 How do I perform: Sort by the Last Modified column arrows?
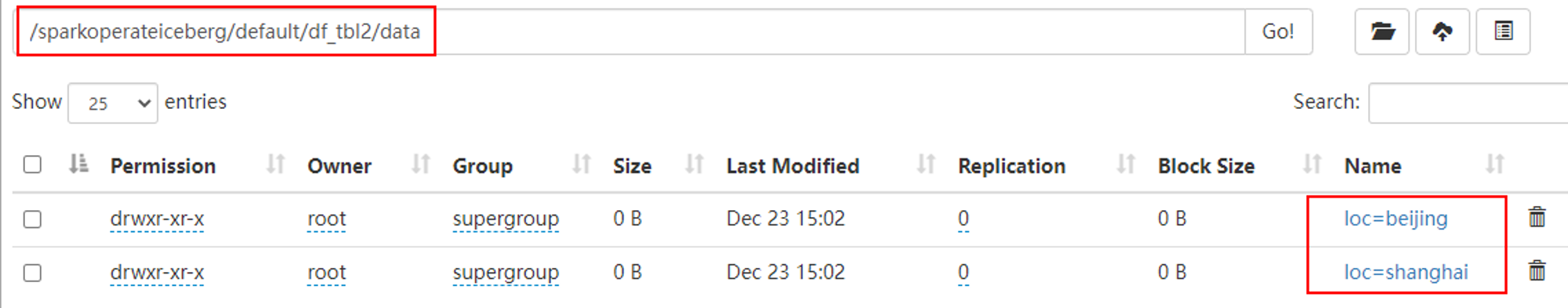click(x=926, y=165)
